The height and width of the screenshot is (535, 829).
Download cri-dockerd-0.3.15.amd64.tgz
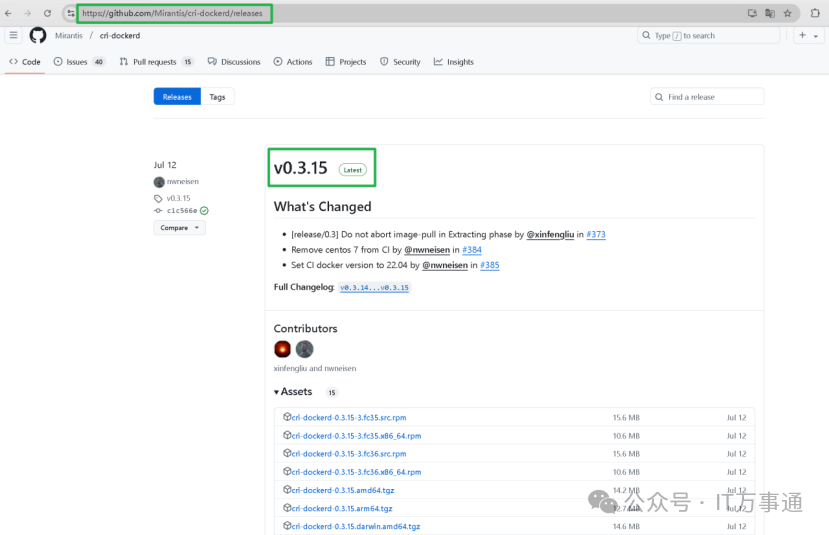[343, 490]
